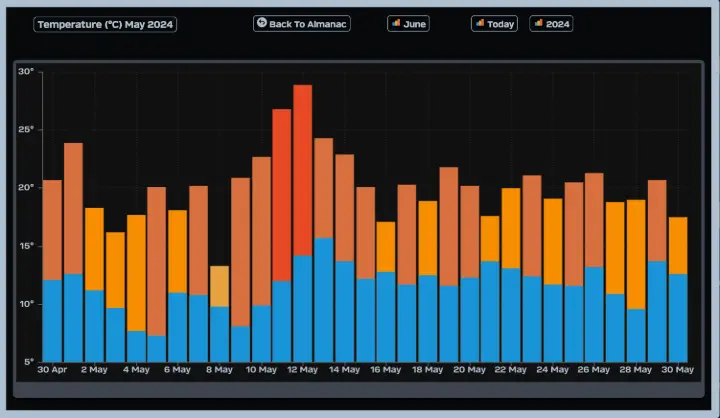Show Today's temperature chart
The height and width of the screenshot is (418, 720).
[x=495, y=23]
